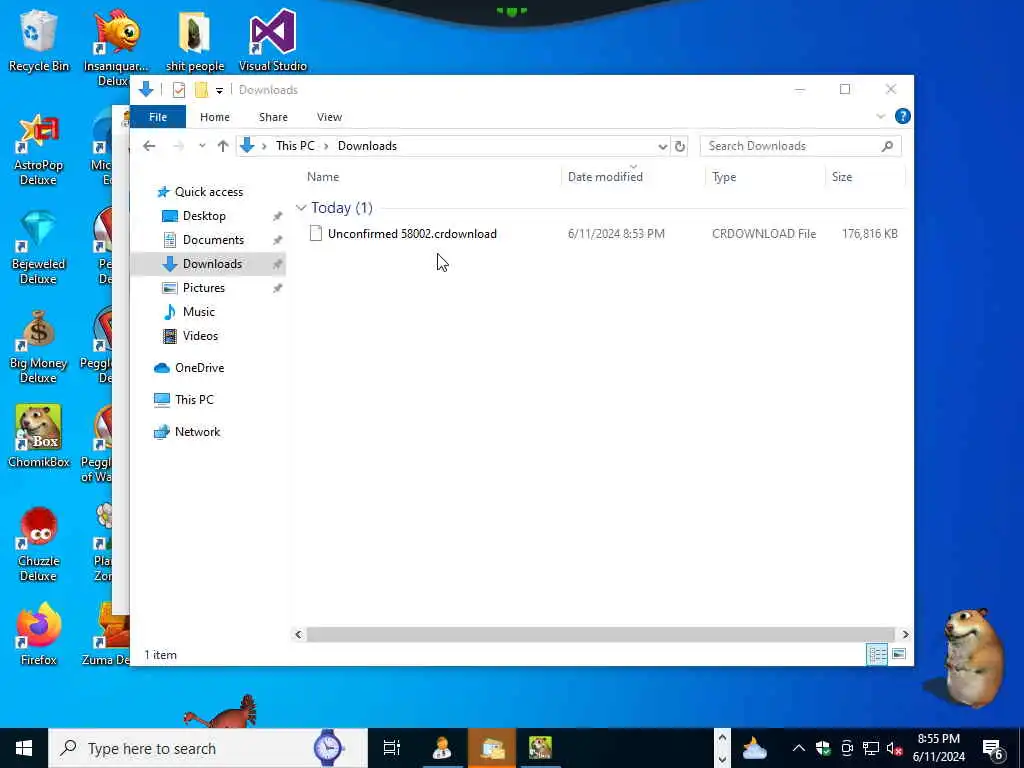The width and height of the screenshot is (1024, 768).
Task: Refresh the Downloads folder
Action: pos(680,146)
